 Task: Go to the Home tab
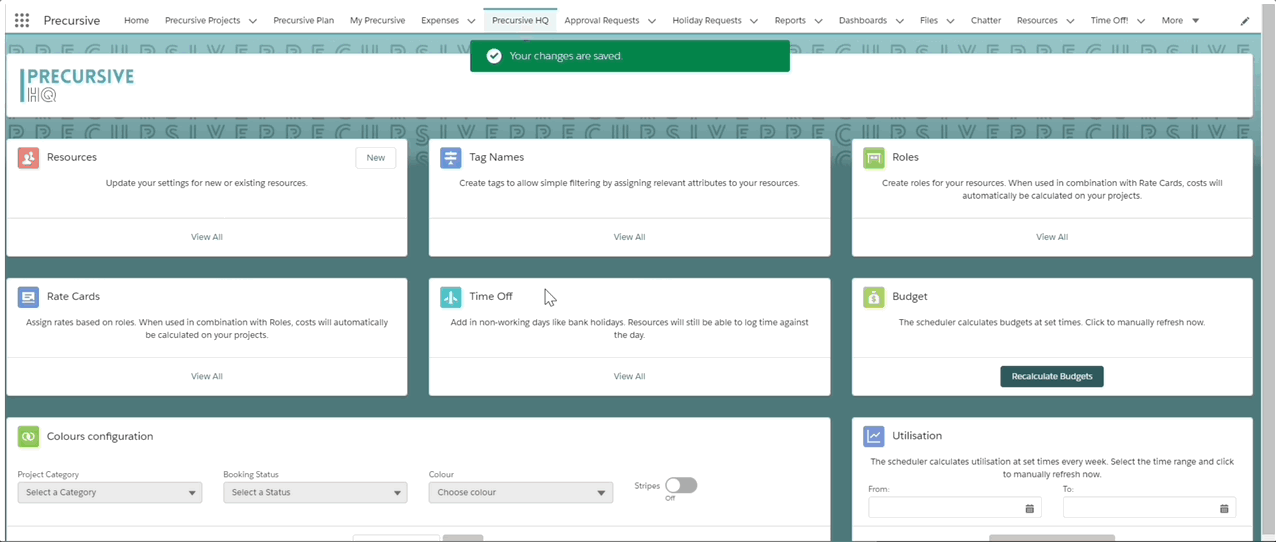pyautogui.click(x=136, y=20)
